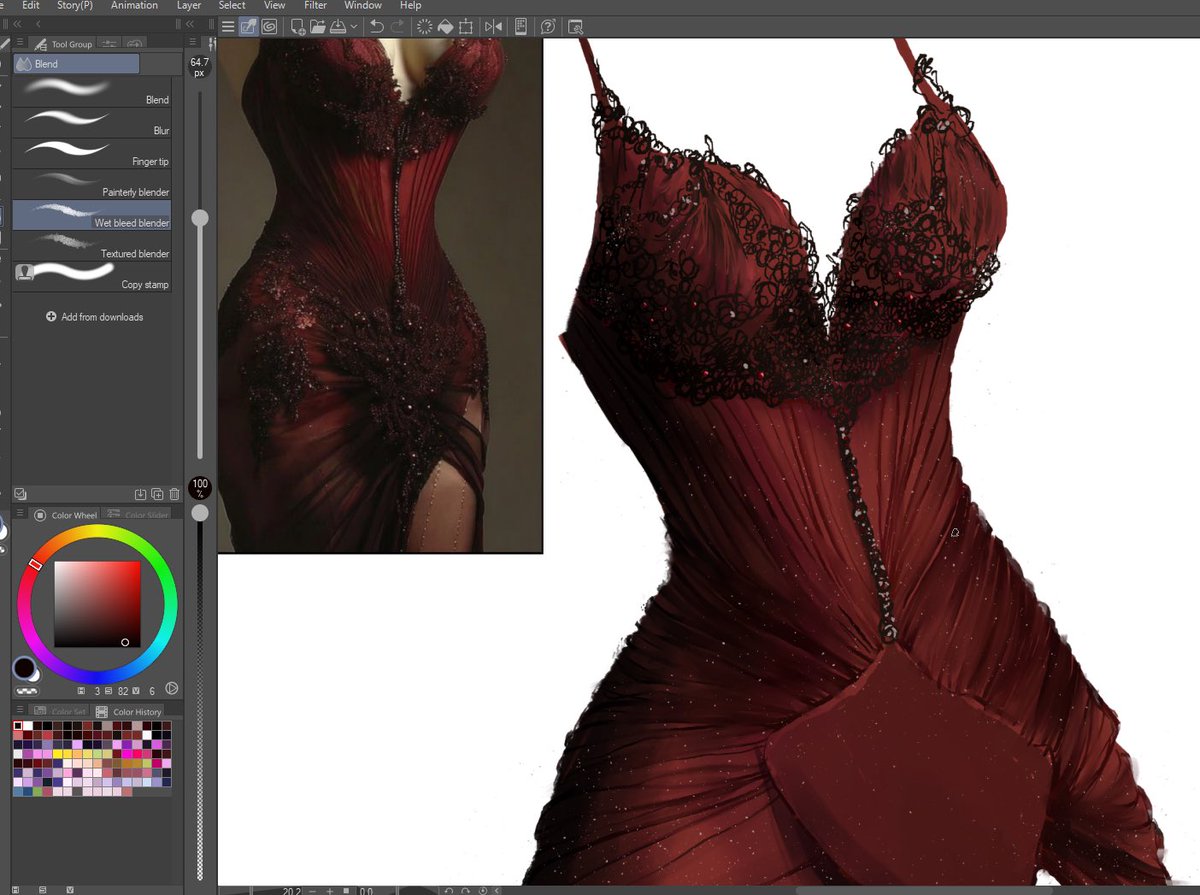
Task: Open the sub tool panel hamburger menu
Action: (x=19, y=43)
